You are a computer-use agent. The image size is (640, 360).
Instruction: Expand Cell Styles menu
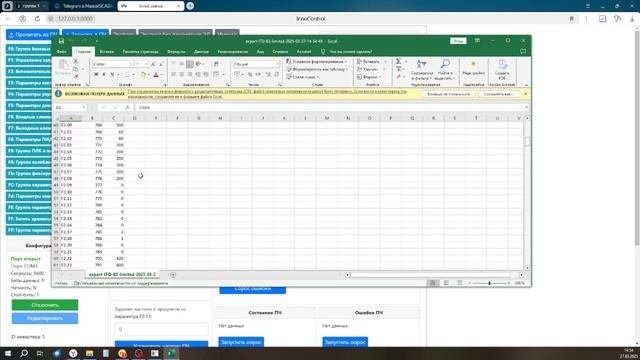(x=302, y=77)
